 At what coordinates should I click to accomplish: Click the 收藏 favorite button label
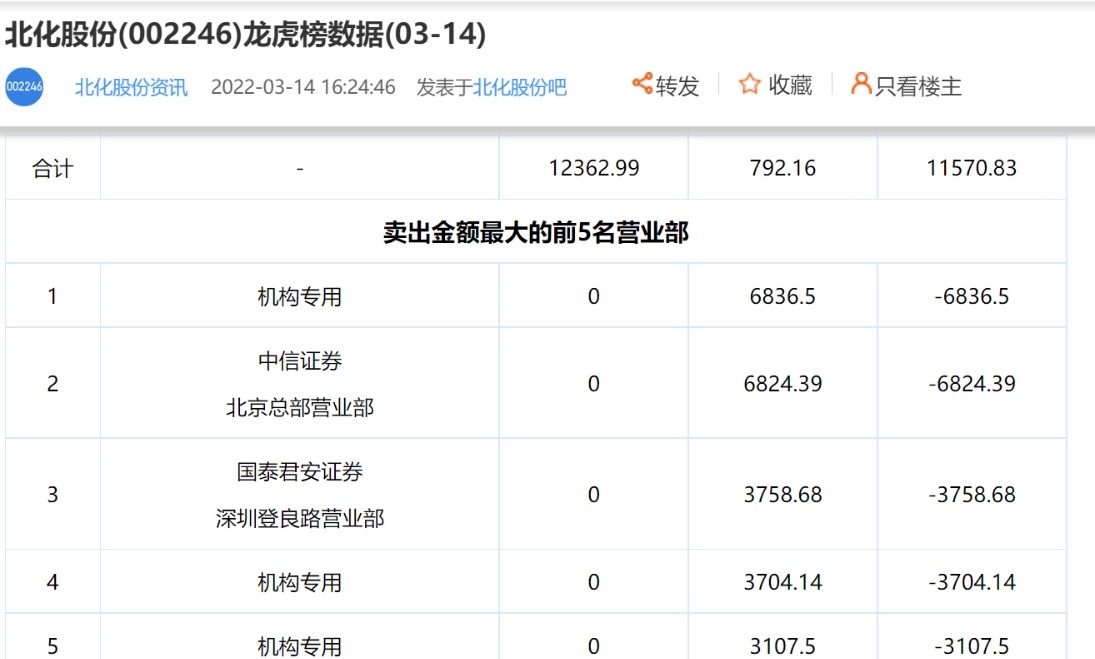coord(790,85)
